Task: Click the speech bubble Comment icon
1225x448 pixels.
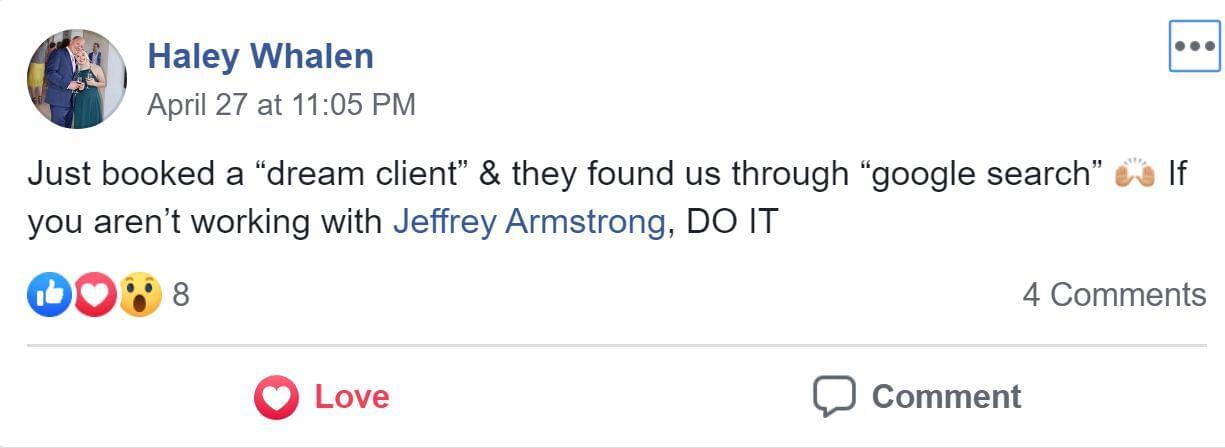Action: [x=833, y=397]
